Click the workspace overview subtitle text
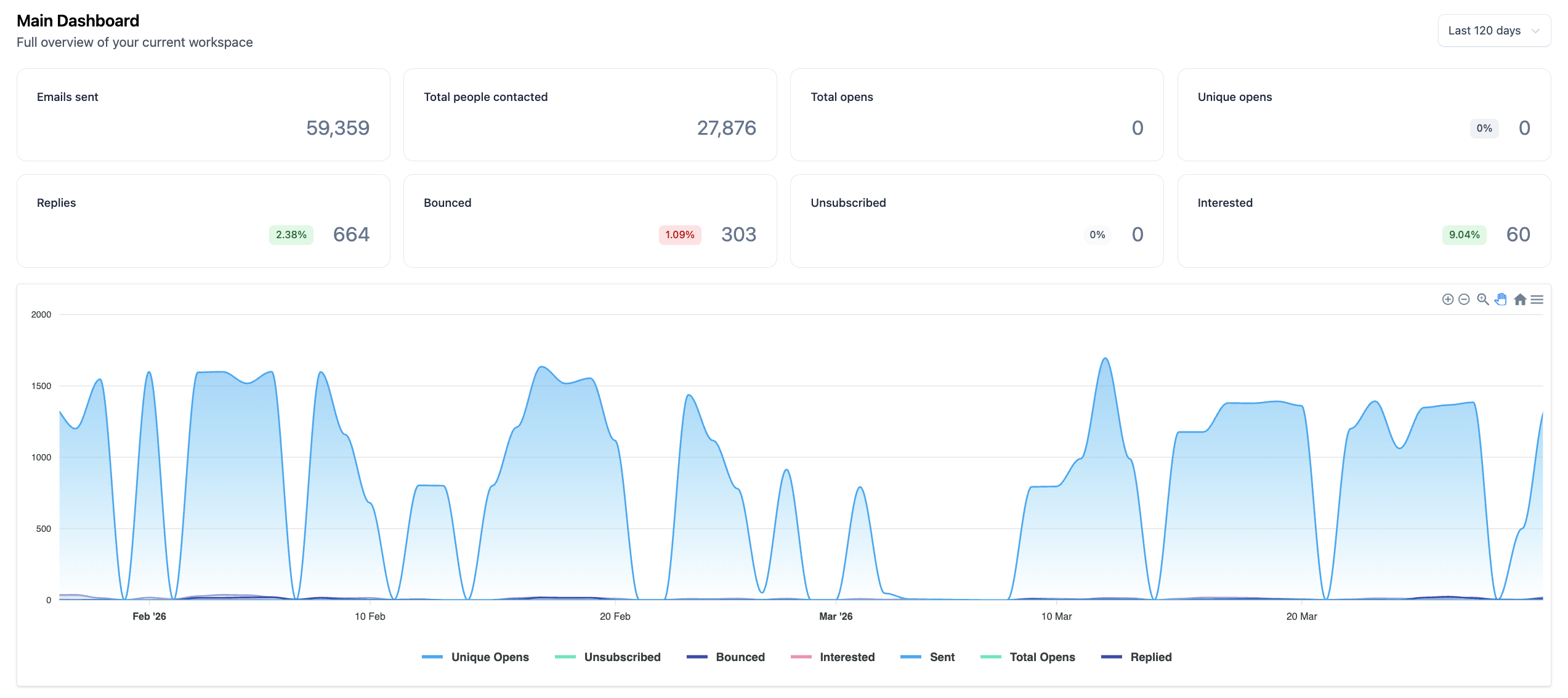 pos(134,42)
